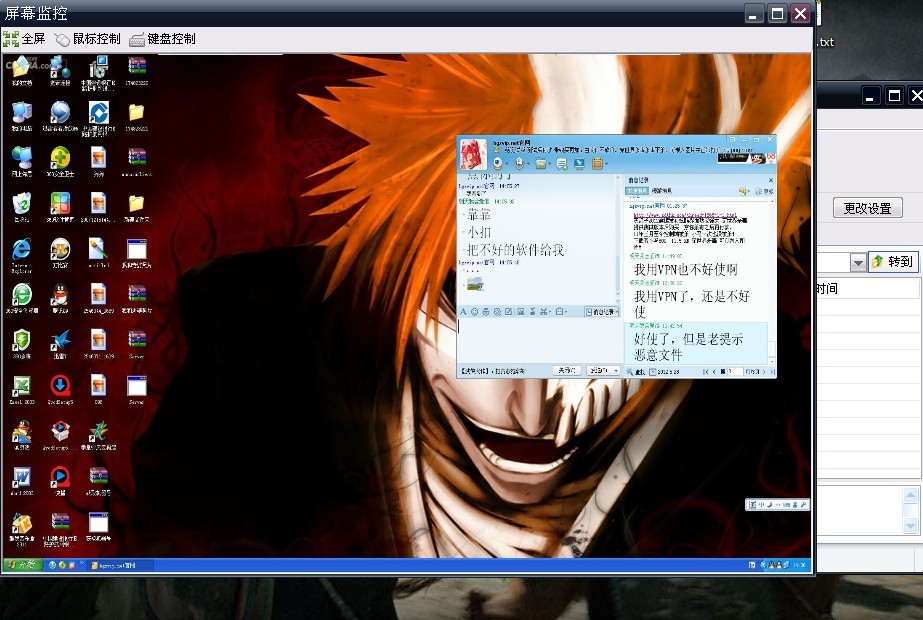Expand the scissors screenshot dropdown arrow

(550, 312)
